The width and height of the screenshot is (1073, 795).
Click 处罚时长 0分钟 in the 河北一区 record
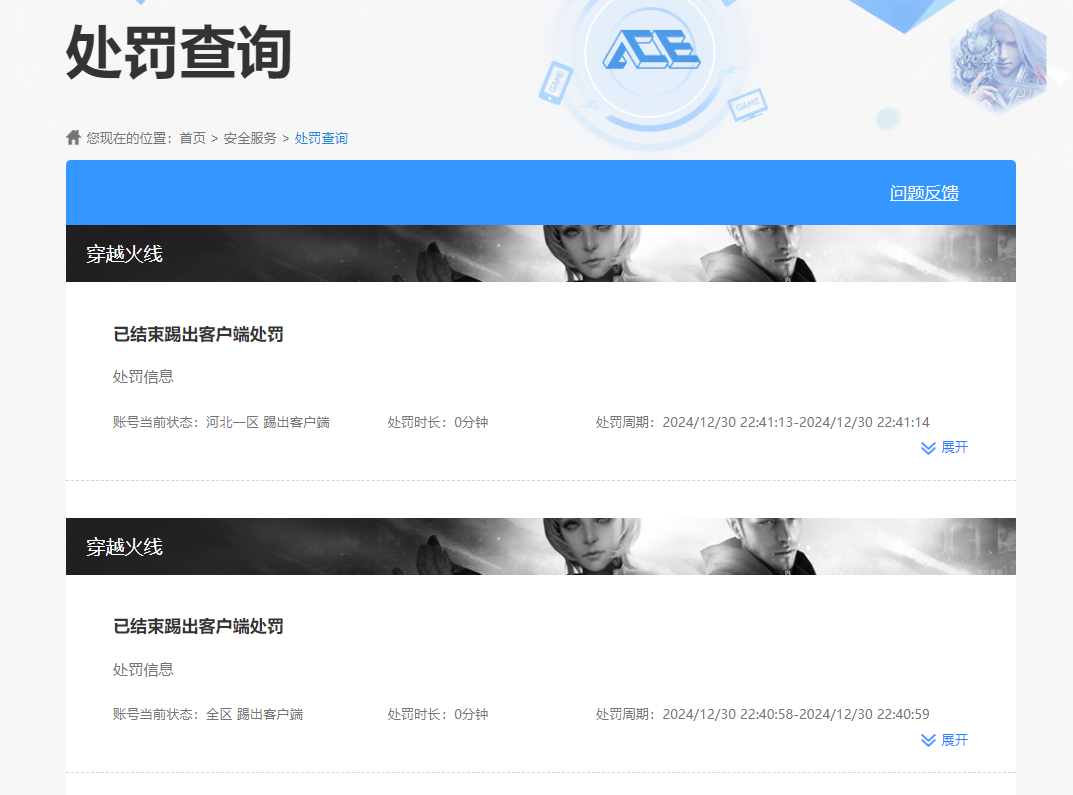tap(438, 422)
